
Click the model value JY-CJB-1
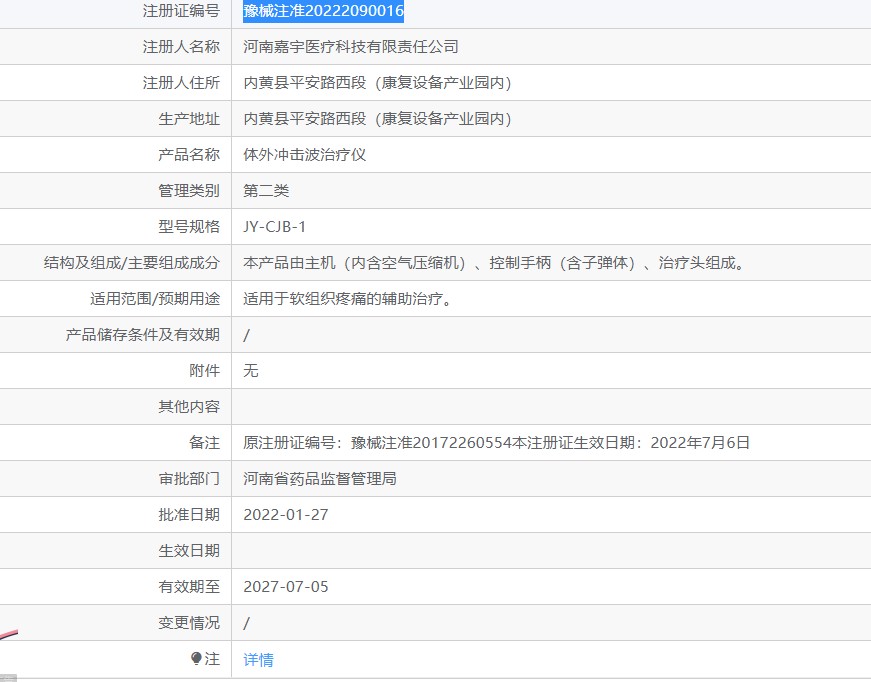pyautogui.click(x=274, y=227)
